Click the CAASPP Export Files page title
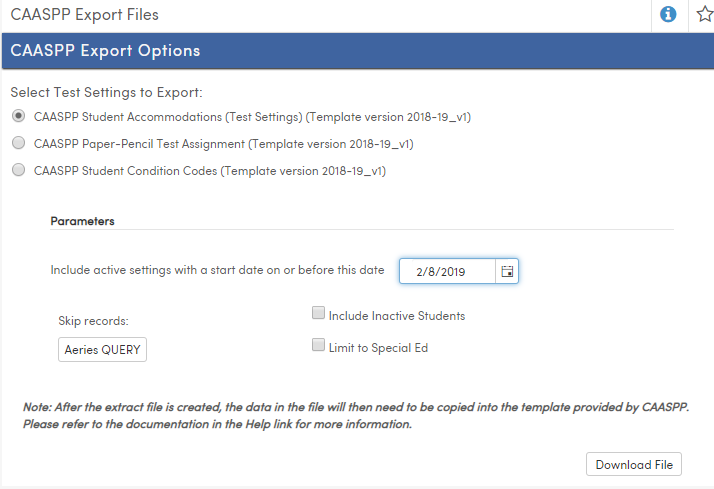 pos(85,15)
